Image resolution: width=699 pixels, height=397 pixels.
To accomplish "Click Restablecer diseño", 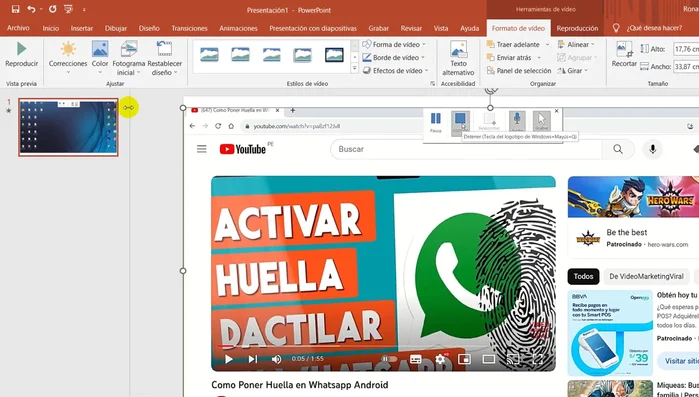I will tap(164, 58).
